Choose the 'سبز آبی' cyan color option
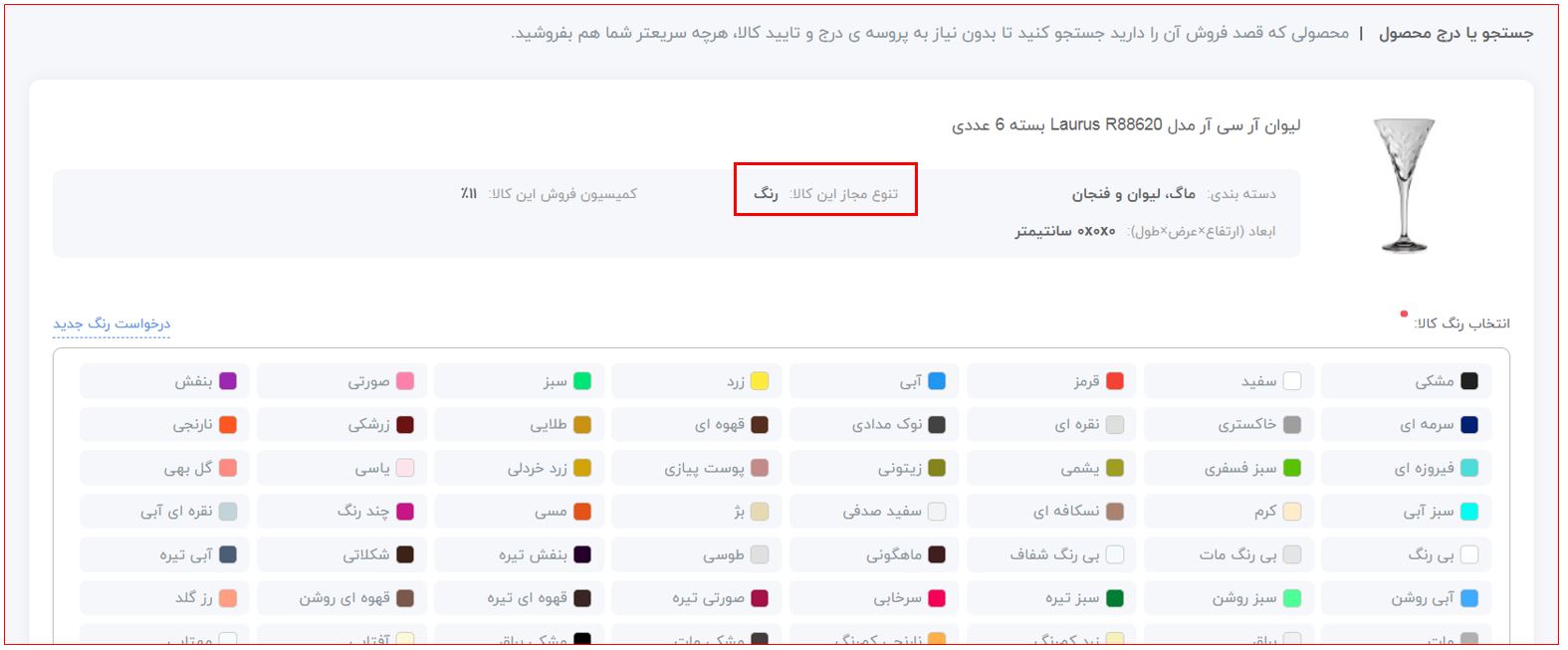The image size is (1568, 650). pos(1406,512)
